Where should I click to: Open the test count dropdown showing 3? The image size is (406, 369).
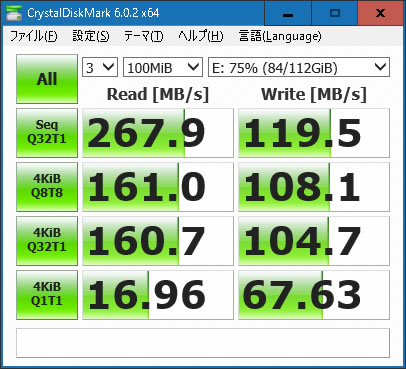100,67
